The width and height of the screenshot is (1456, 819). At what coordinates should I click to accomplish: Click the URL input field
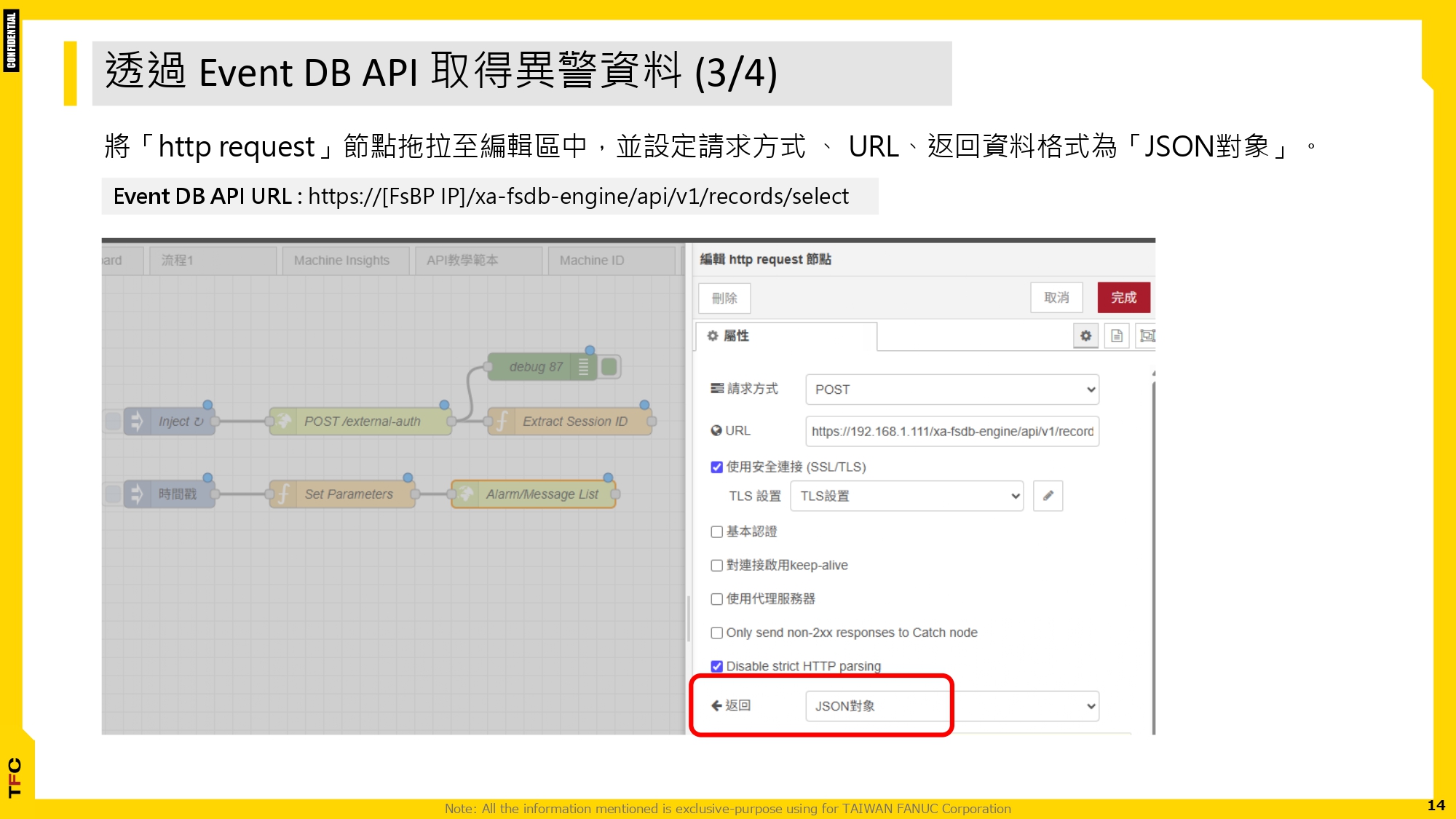click(x=951, y=432)
